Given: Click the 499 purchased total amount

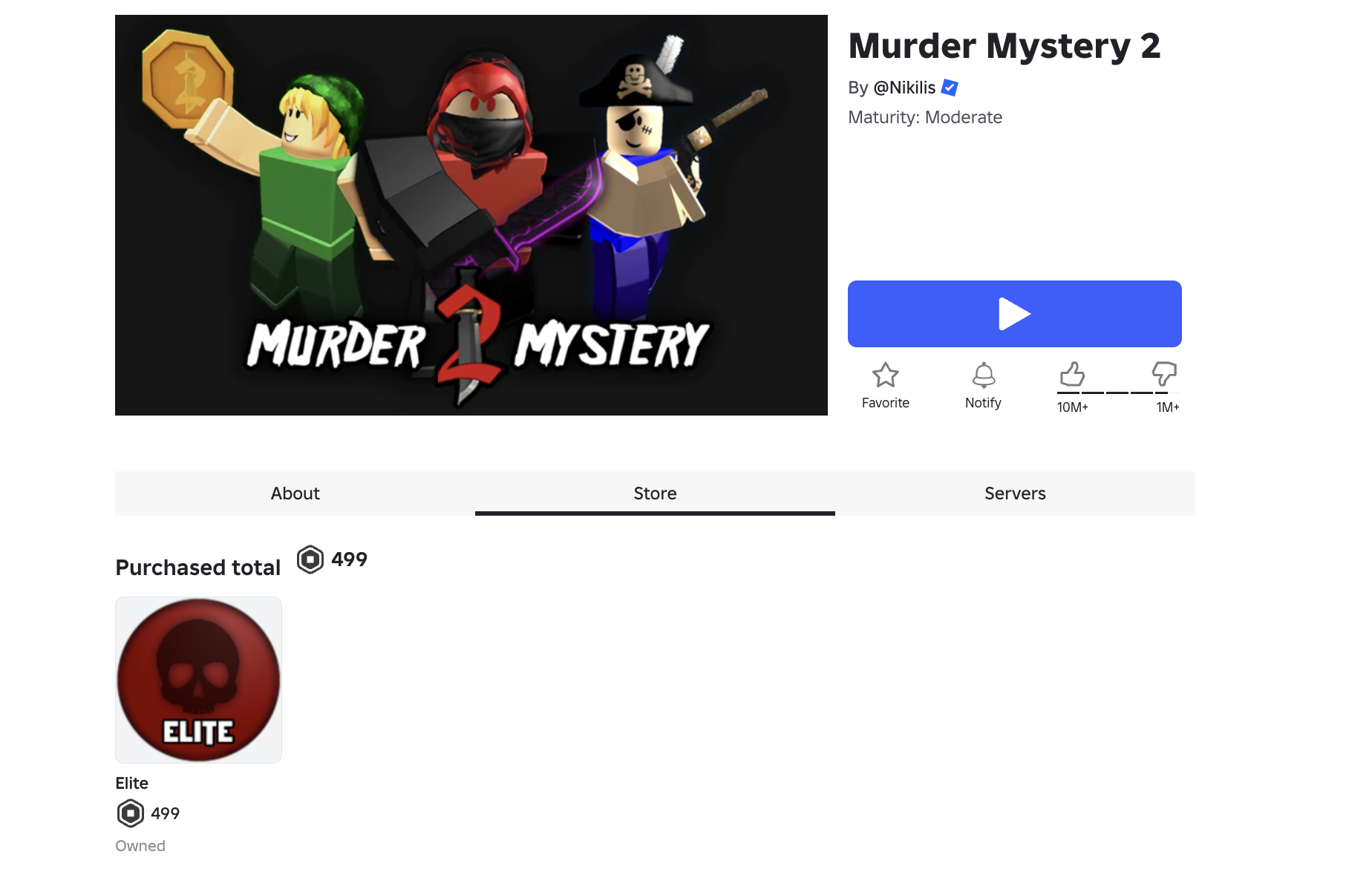Looking at the screenshot, I should click(x=349, y=560).
